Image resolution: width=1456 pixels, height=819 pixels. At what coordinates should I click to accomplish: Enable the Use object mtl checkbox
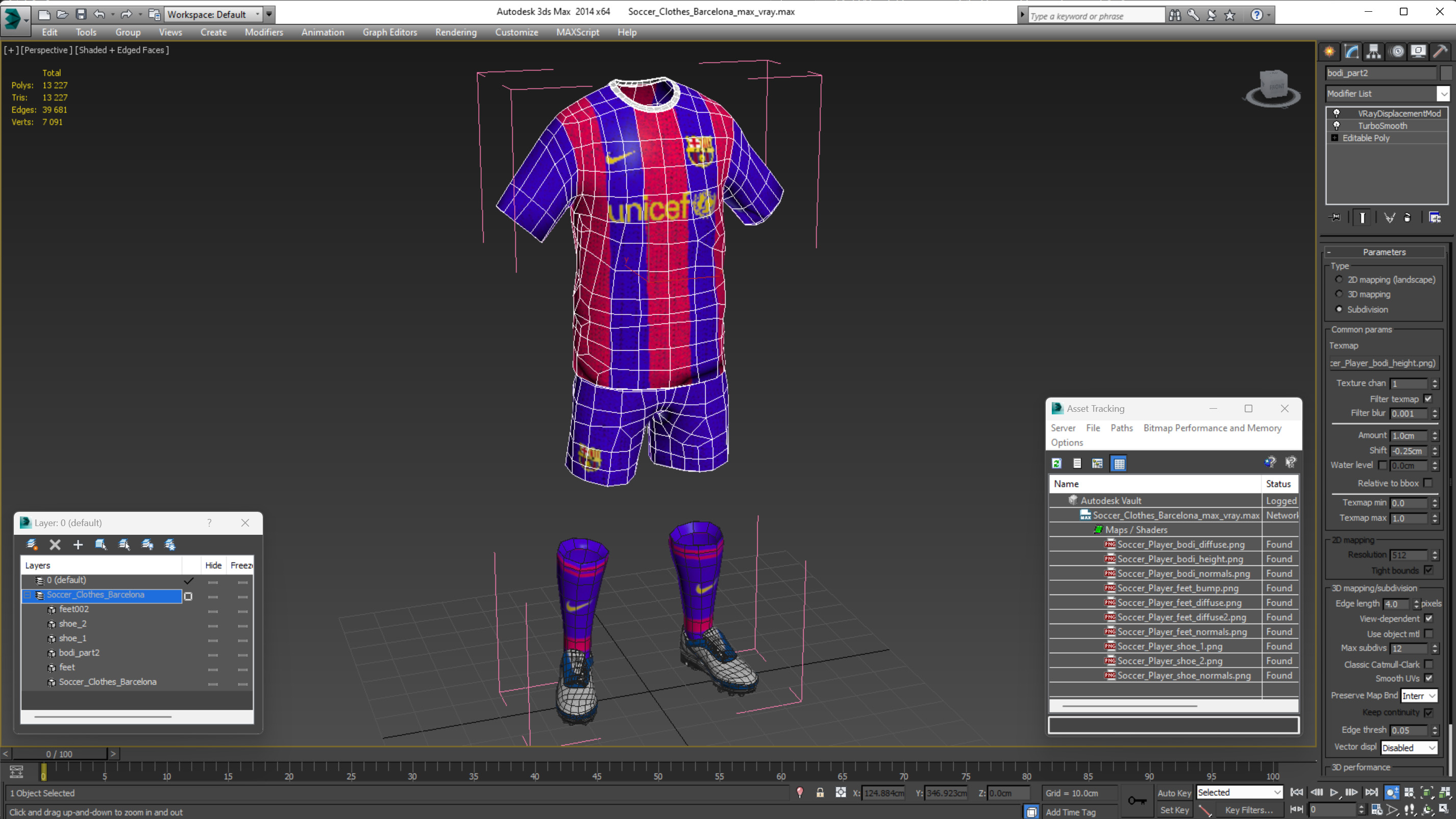coord(1428,634)
